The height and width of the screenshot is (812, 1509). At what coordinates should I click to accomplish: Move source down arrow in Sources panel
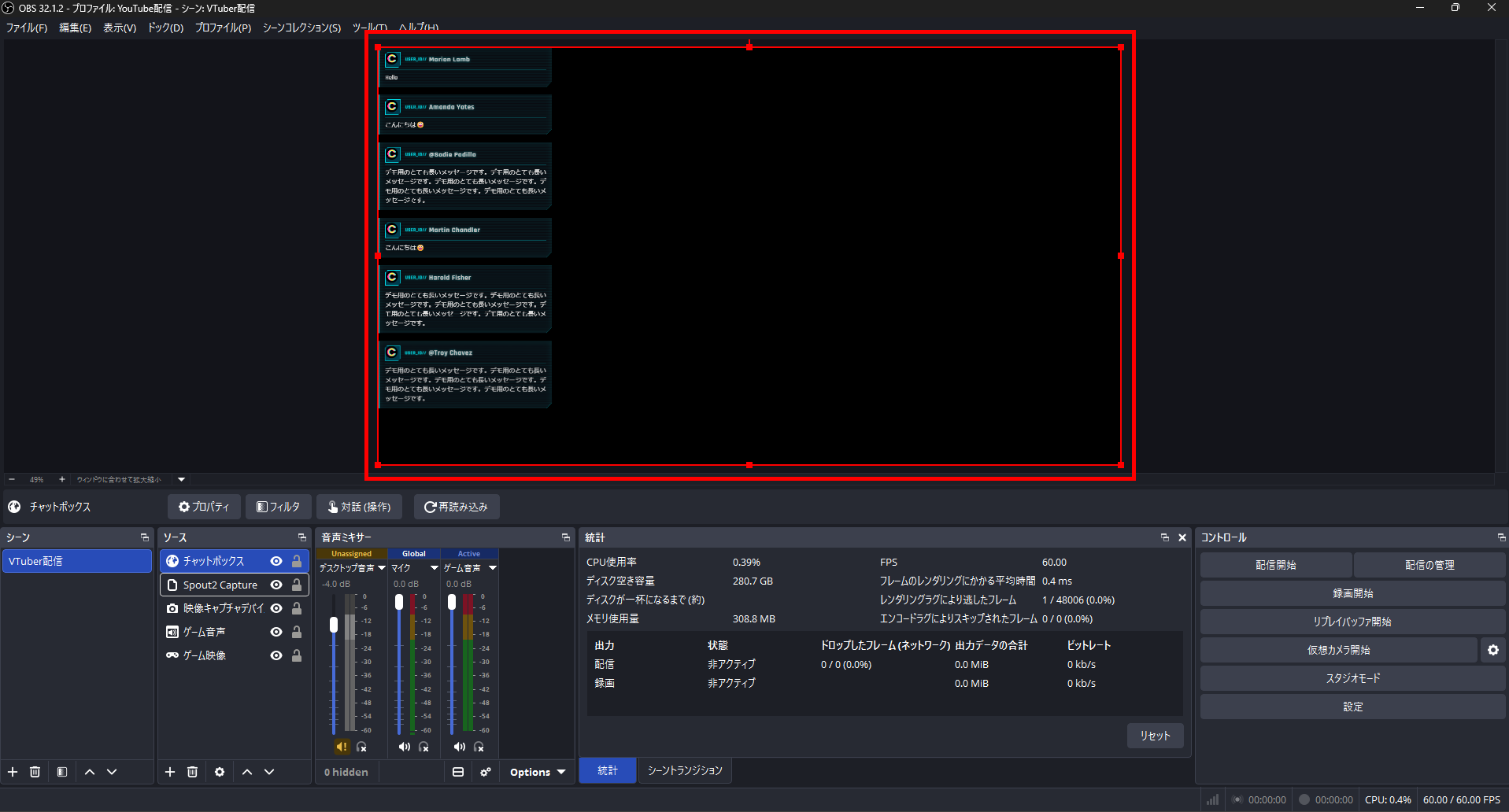tap(269, 772)
